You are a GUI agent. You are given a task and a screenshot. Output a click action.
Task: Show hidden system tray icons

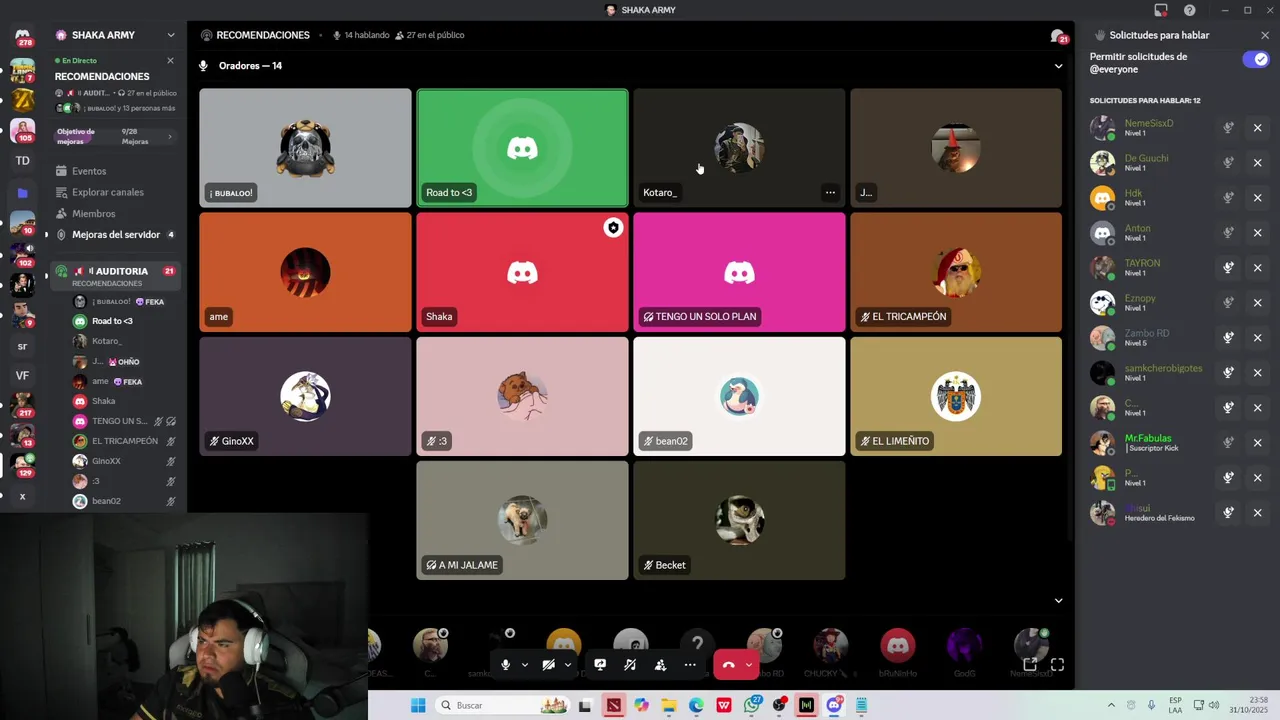[1111, 706]
